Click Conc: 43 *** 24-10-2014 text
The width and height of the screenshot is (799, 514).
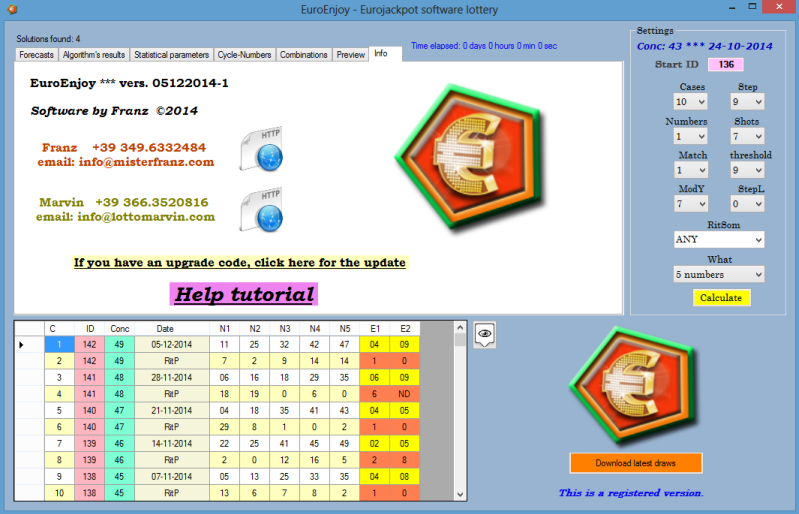tap(704, 46)
